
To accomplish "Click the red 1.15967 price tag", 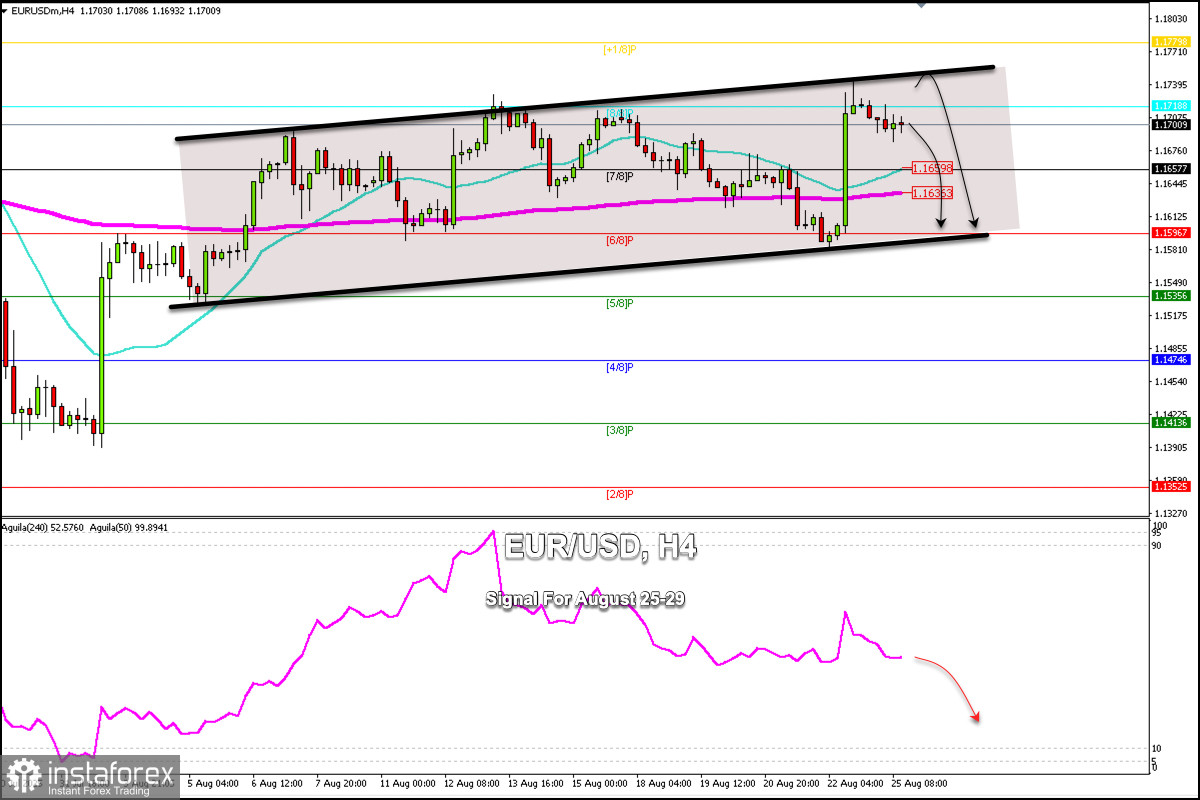I will (1170, 233).
